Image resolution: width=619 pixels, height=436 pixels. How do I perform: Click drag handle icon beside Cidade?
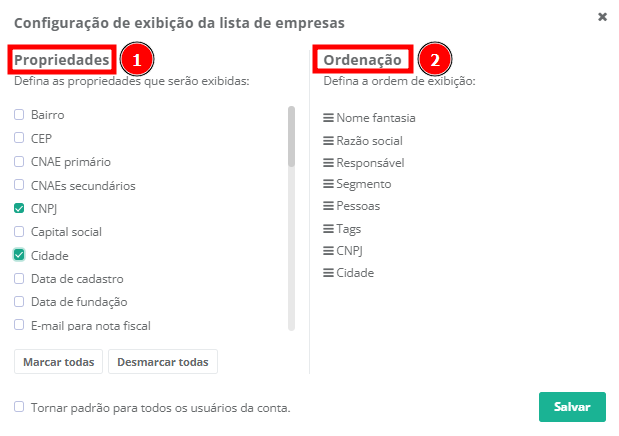click(328, 272)
